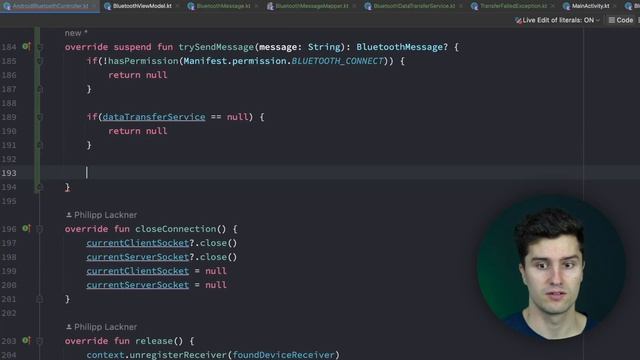Open the BluetoothViewModel.kt tab
This screenshot has width=640, height=360.
[142, 6]
